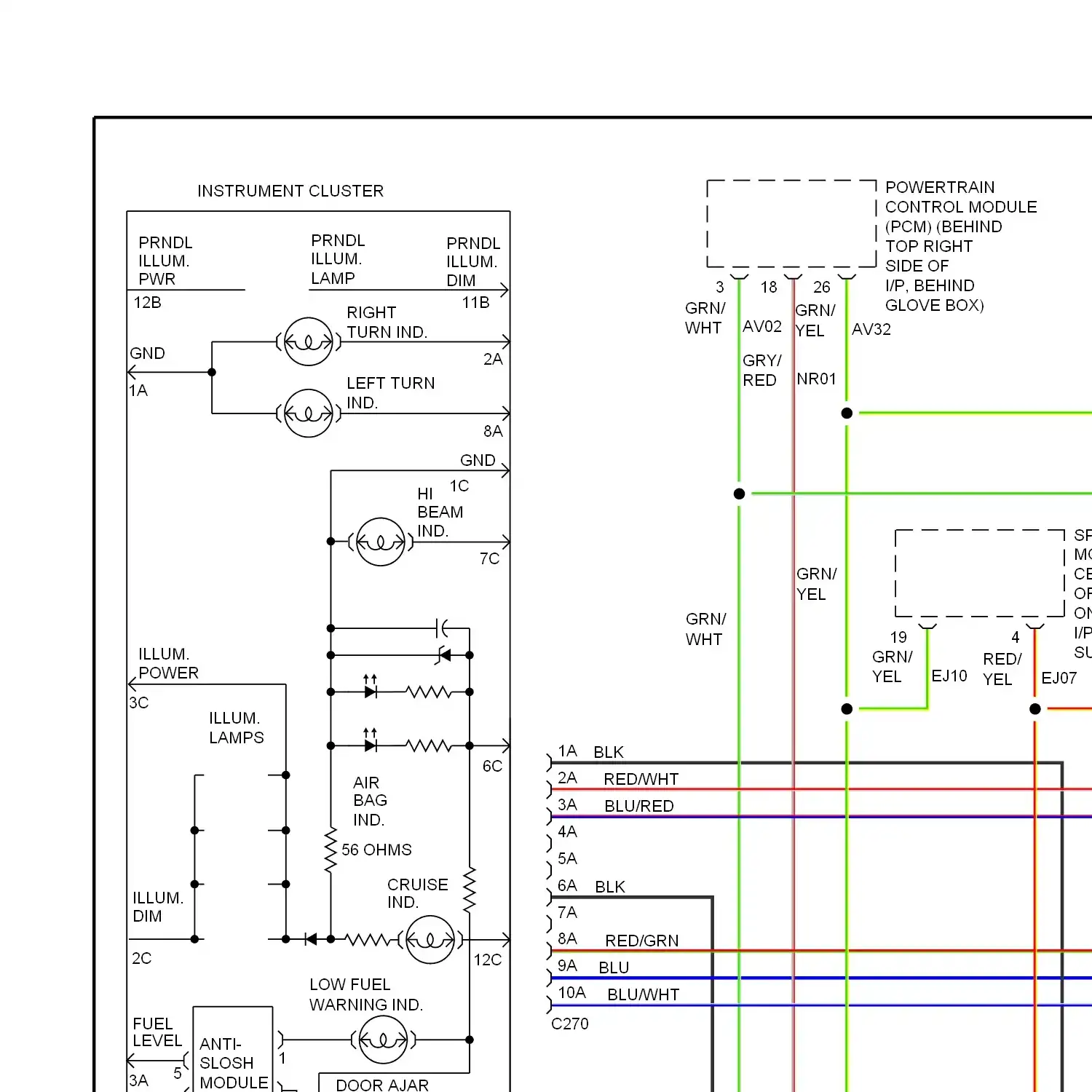Viewport: 1092px width, 1092px height.
Task: Click the capacitor symbol in the cluster
Action: point(443,628)
